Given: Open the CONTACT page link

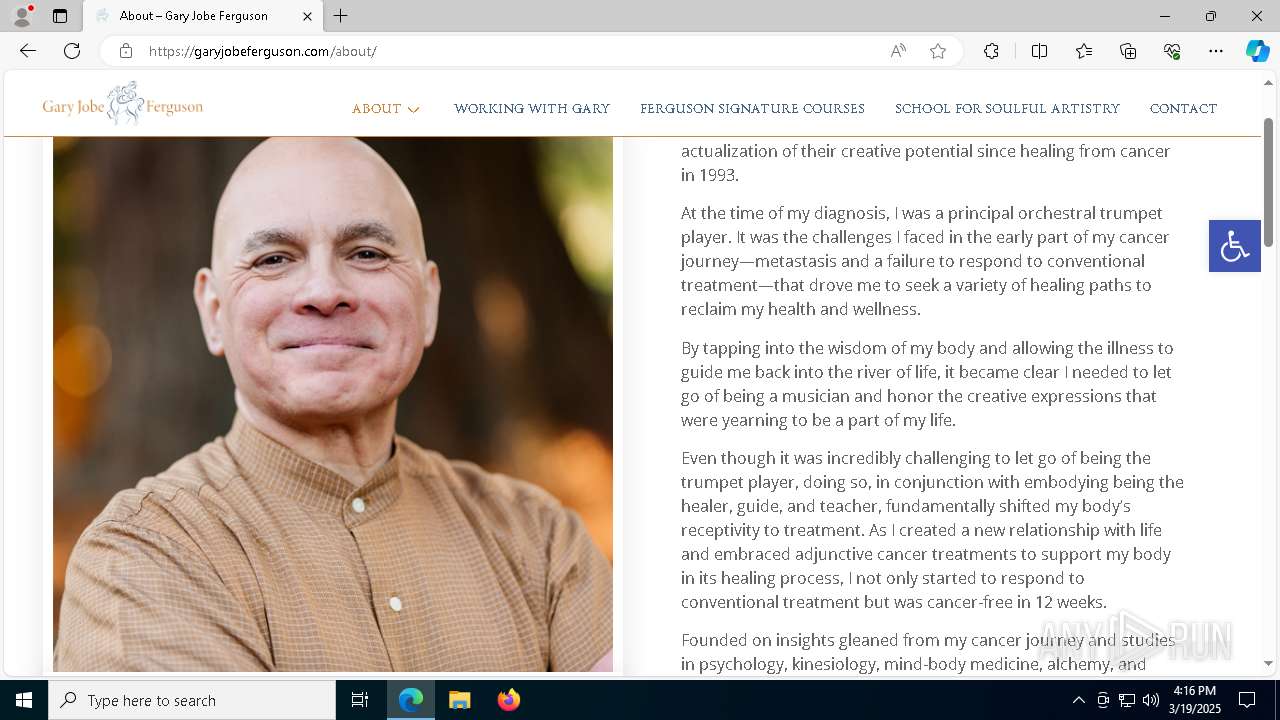Looking at the screenshot, I should point(1183,109).
